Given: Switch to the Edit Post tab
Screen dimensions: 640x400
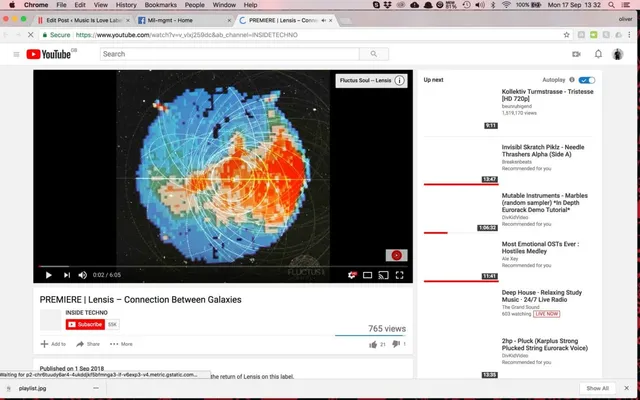Looking at the screenshot, I should pos(84,20).
